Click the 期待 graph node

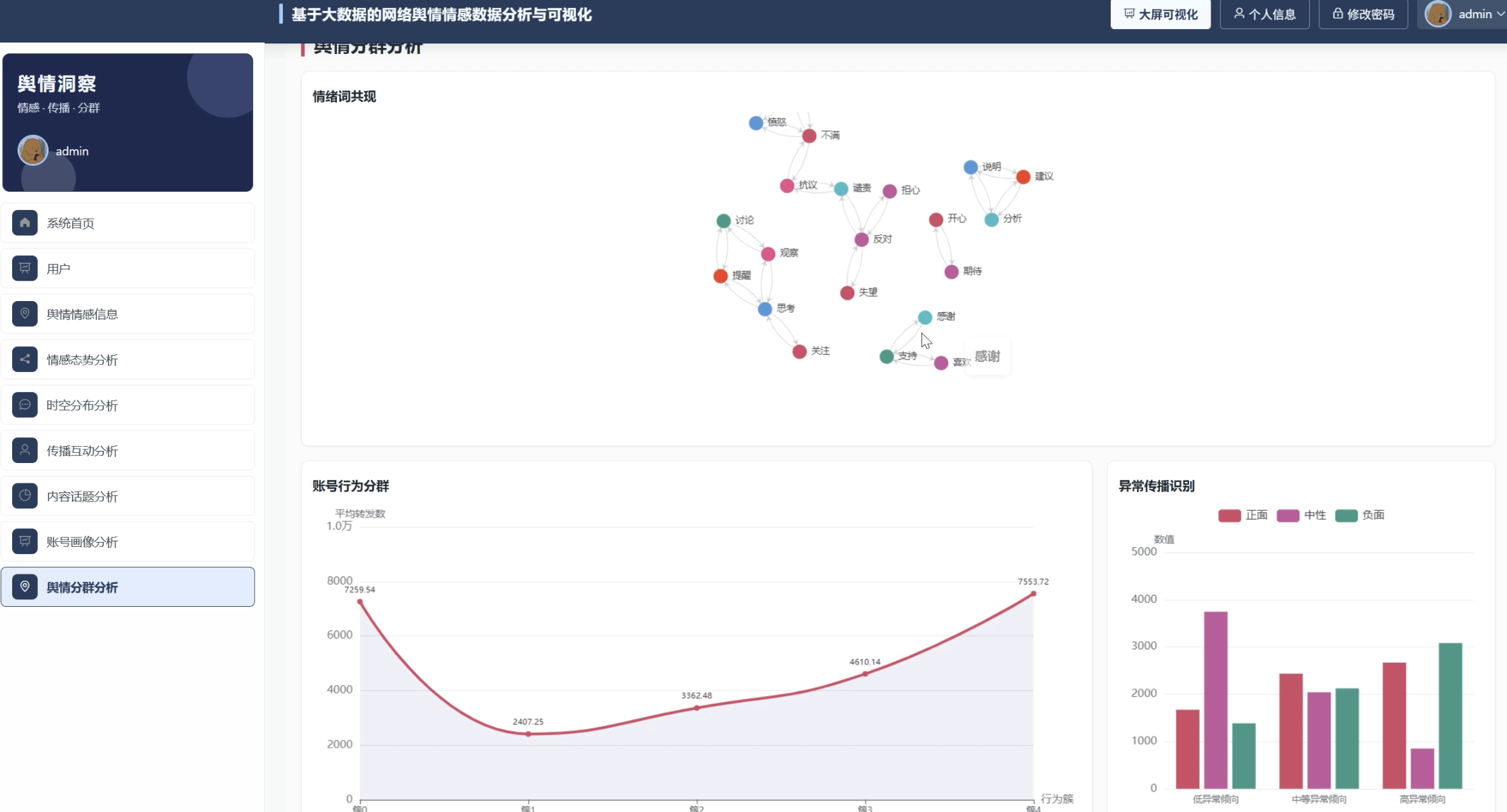click(x=951, y=272)
